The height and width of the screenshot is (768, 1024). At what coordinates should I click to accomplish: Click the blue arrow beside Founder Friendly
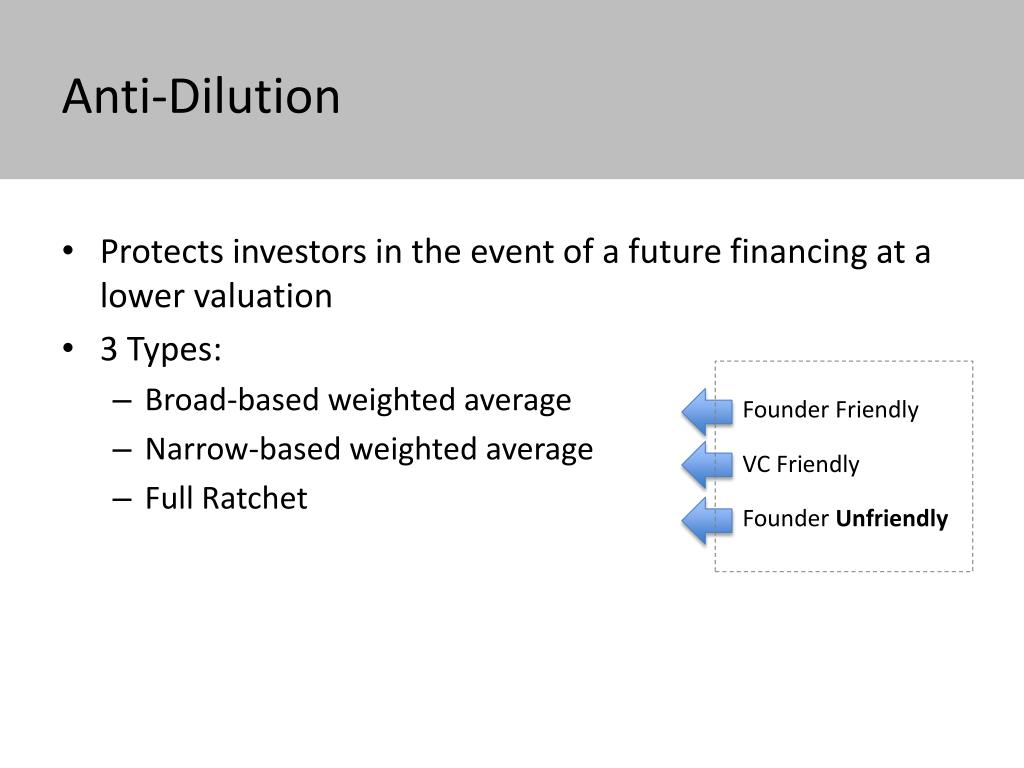tap(707, 411)
